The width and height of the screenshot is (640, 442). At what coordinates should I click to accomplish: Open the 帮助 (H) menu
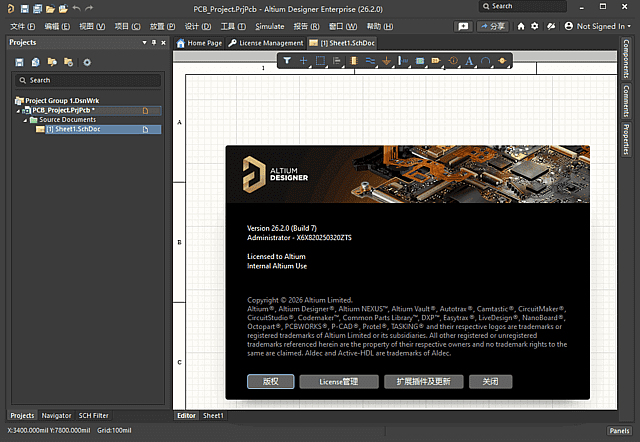380,27
